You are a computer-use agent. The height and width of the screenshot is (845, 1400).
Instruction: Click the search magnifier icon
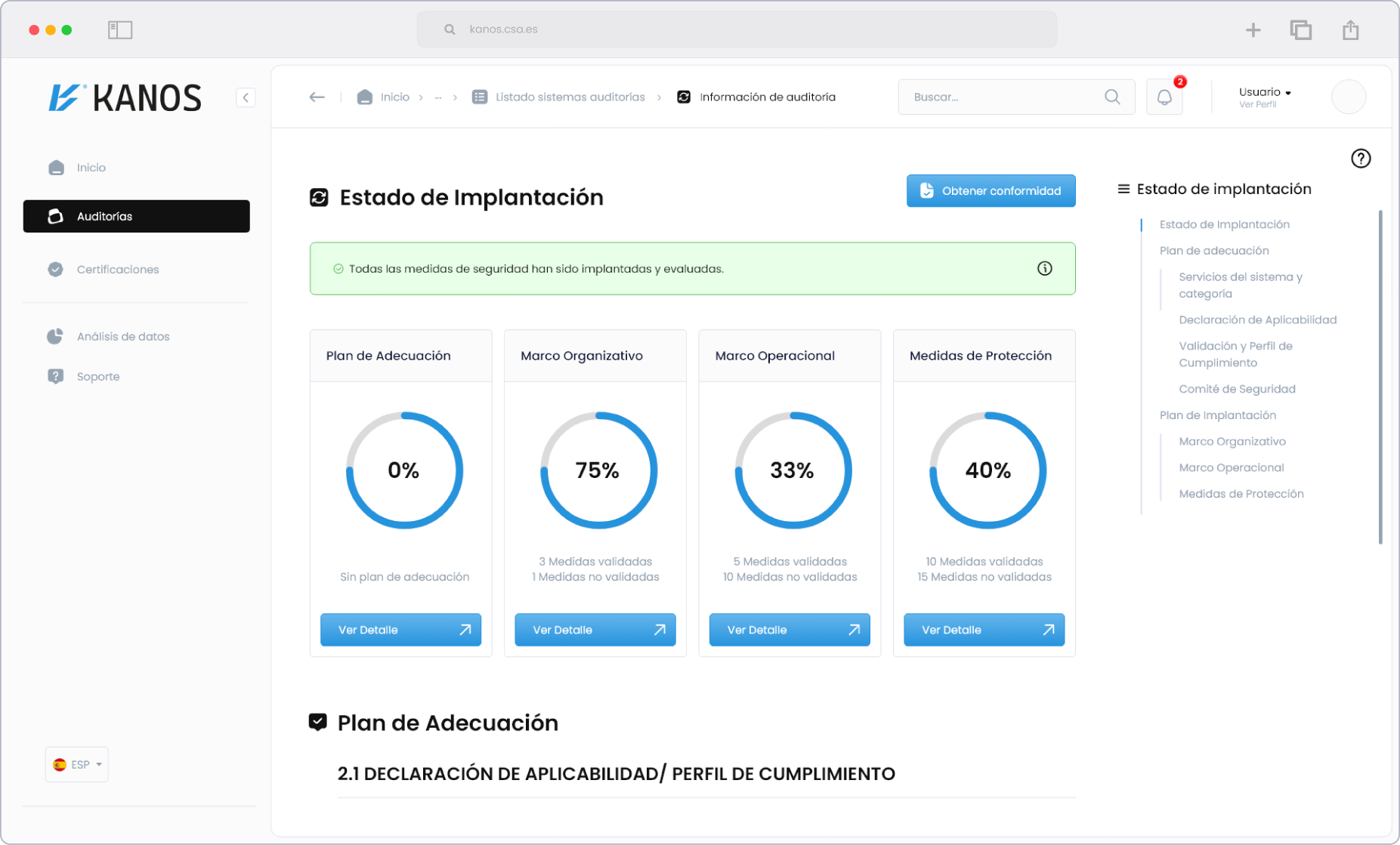(1111, 97)
